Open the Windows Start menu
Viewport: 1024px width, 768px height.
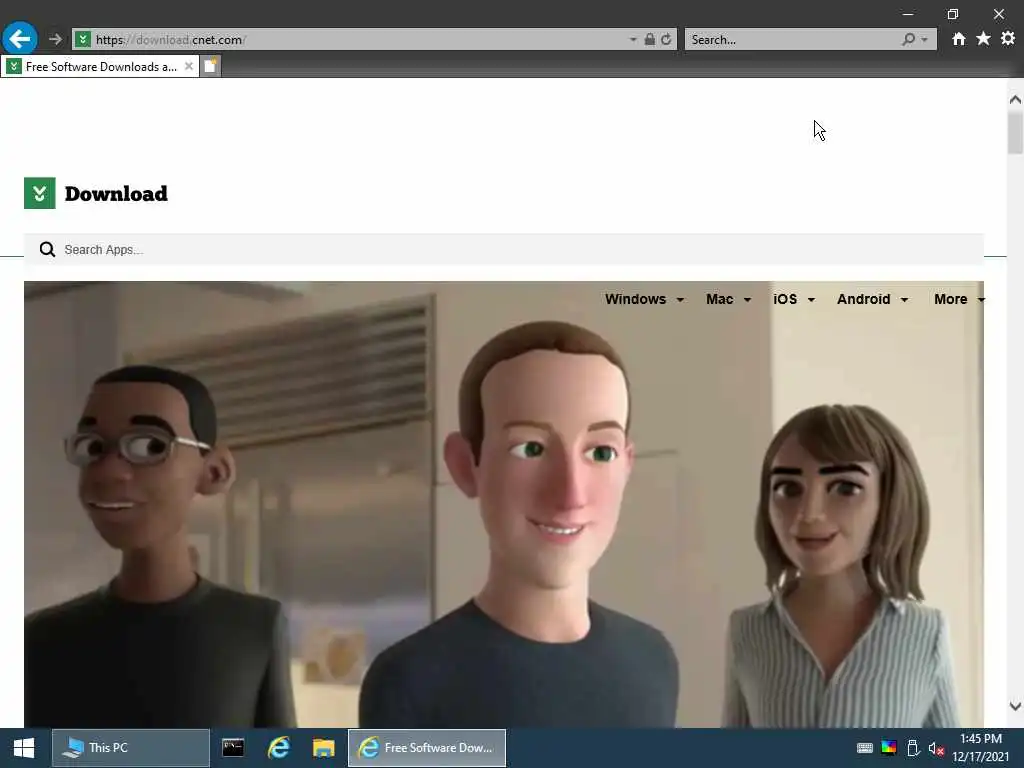click(x=24, y=748)
